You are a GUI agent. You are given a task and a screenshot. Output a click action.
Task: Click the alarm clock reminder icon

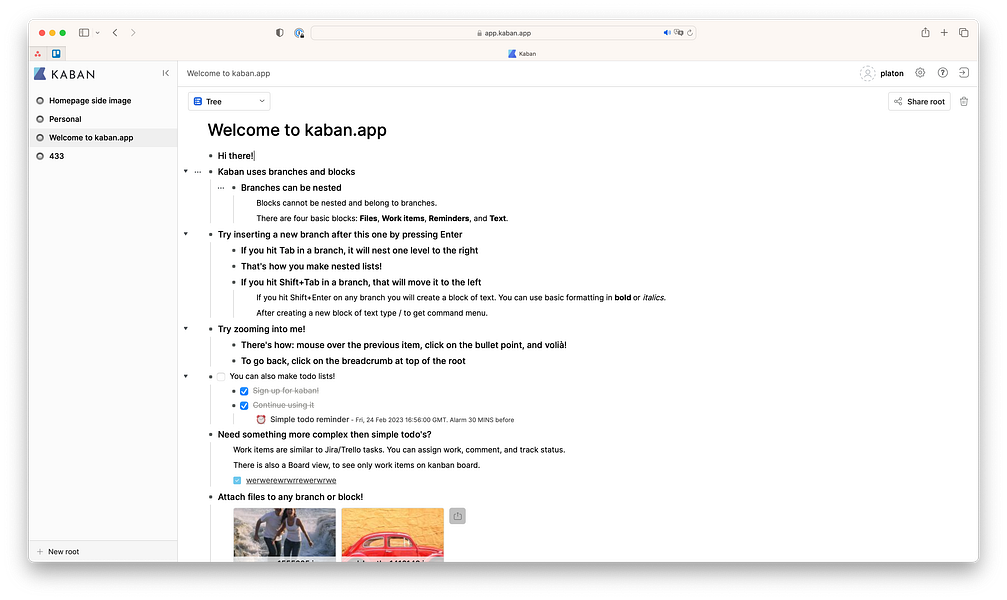261,419
